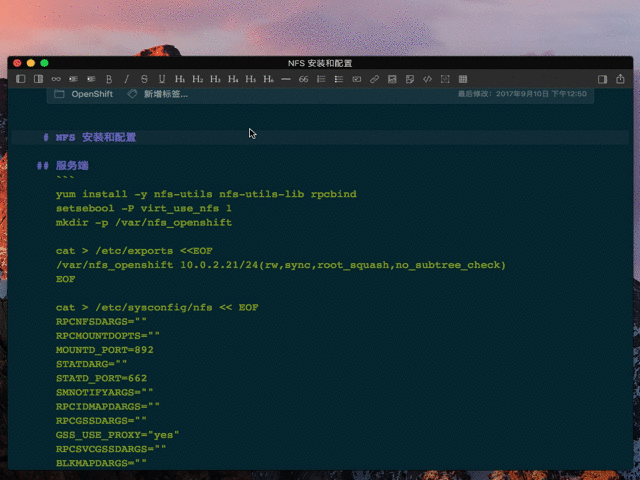The height and width of the screenshot is (480, 640).
Task: Open the OpenShift category folder
Action: pyautogui.click(x=84, y=94)
